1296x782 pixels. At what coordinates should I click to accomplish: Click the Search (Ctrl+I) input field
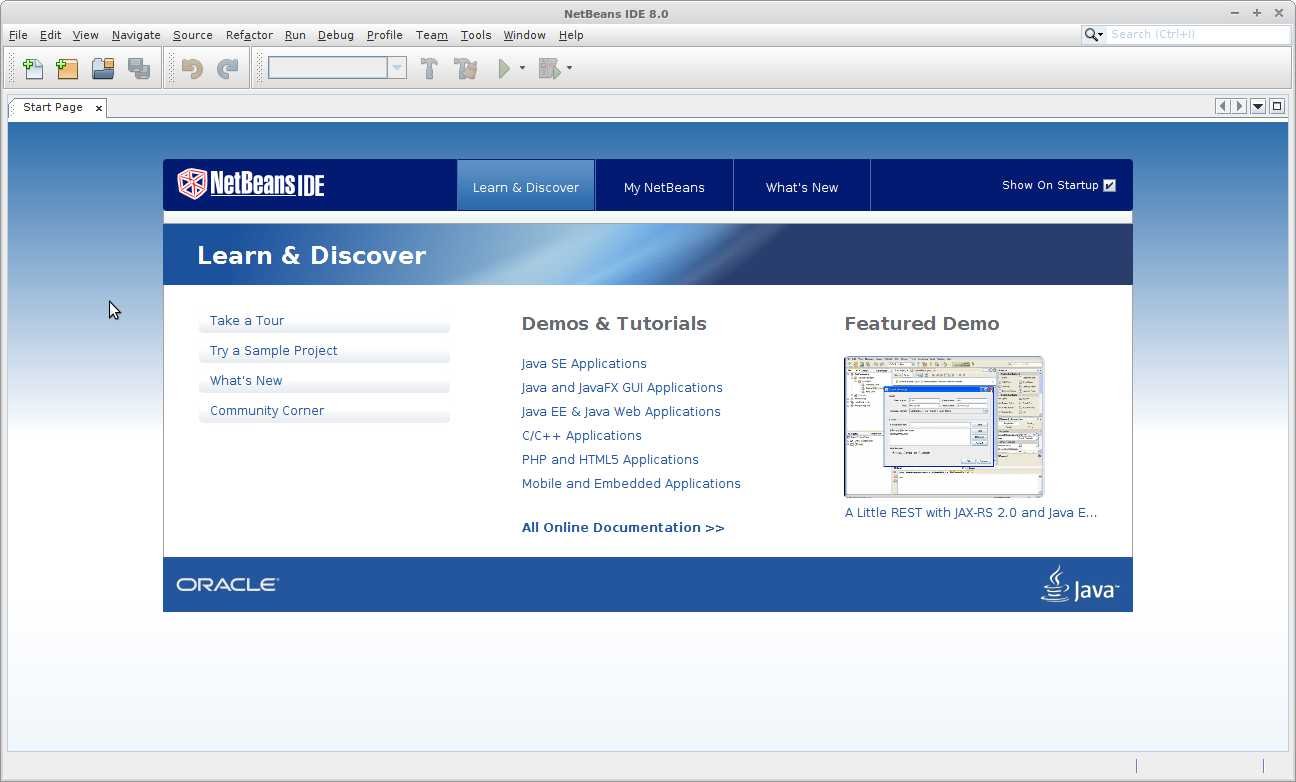click(x=1198, y=34)
